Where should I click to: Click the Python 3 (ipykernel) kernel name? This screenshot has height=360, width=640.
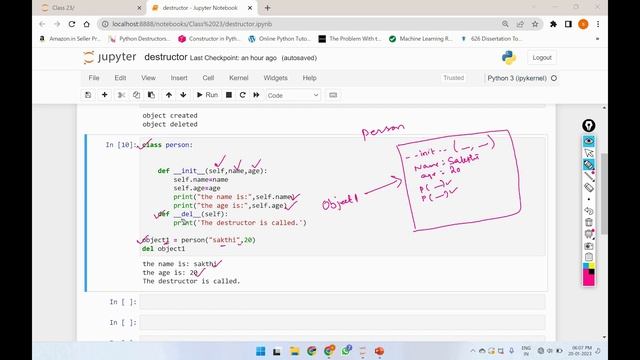517,78
